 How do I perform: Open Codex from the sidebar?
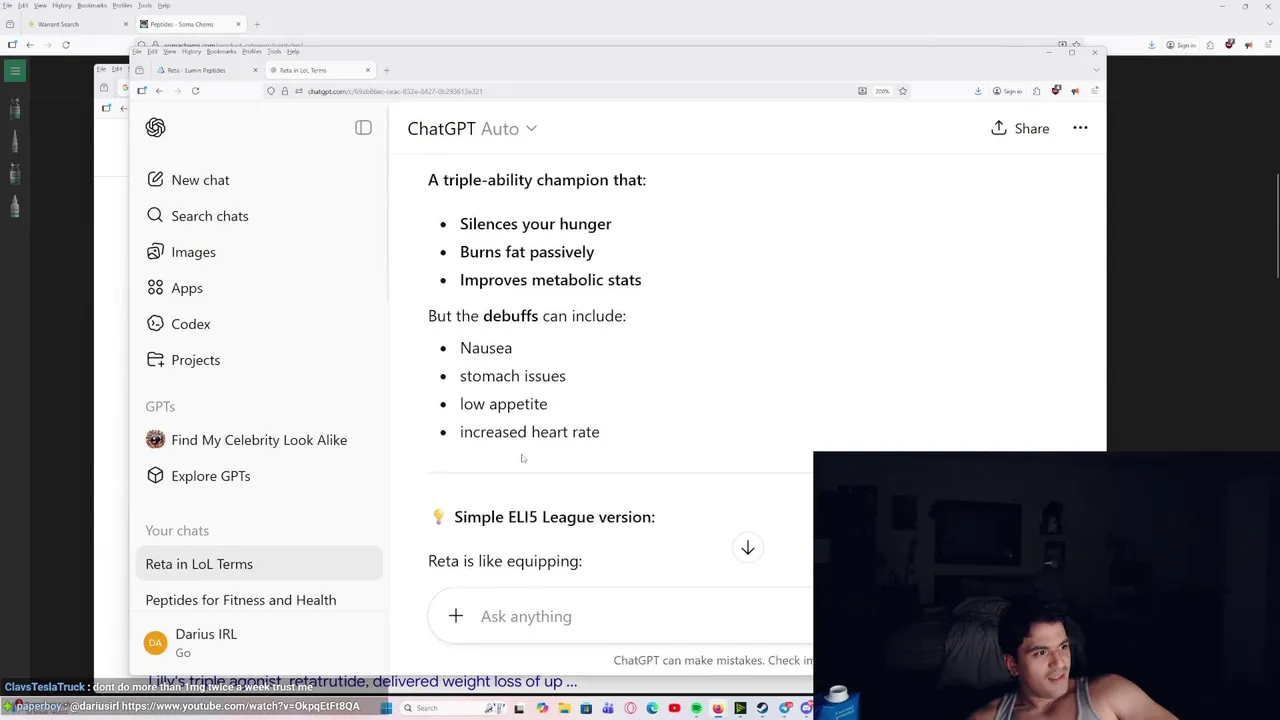click(x=259, y=324)
